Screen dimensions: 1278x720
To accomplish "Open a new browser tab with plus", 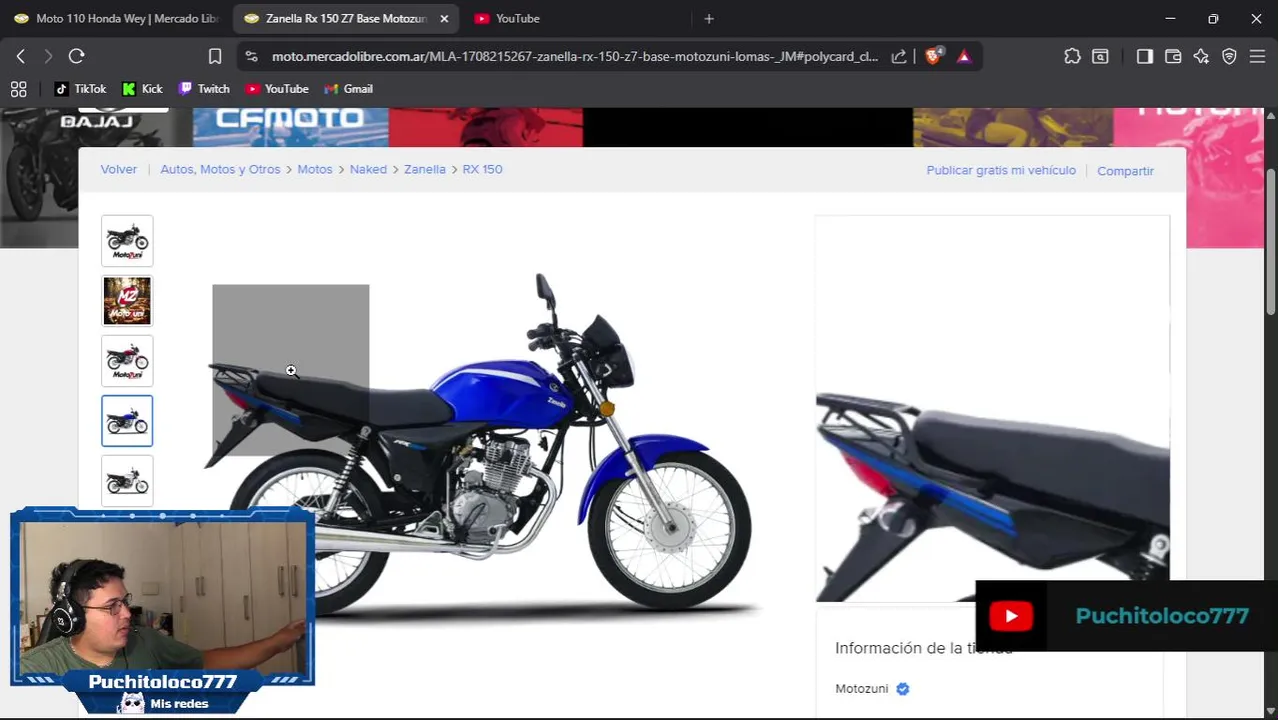I will click(x=709, y=18).
